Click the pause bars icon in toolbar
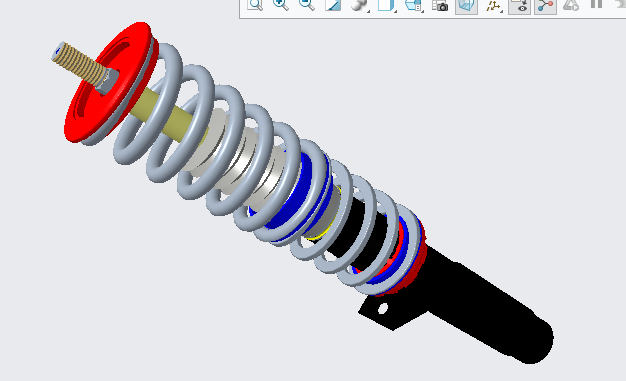 coord(596,4)
